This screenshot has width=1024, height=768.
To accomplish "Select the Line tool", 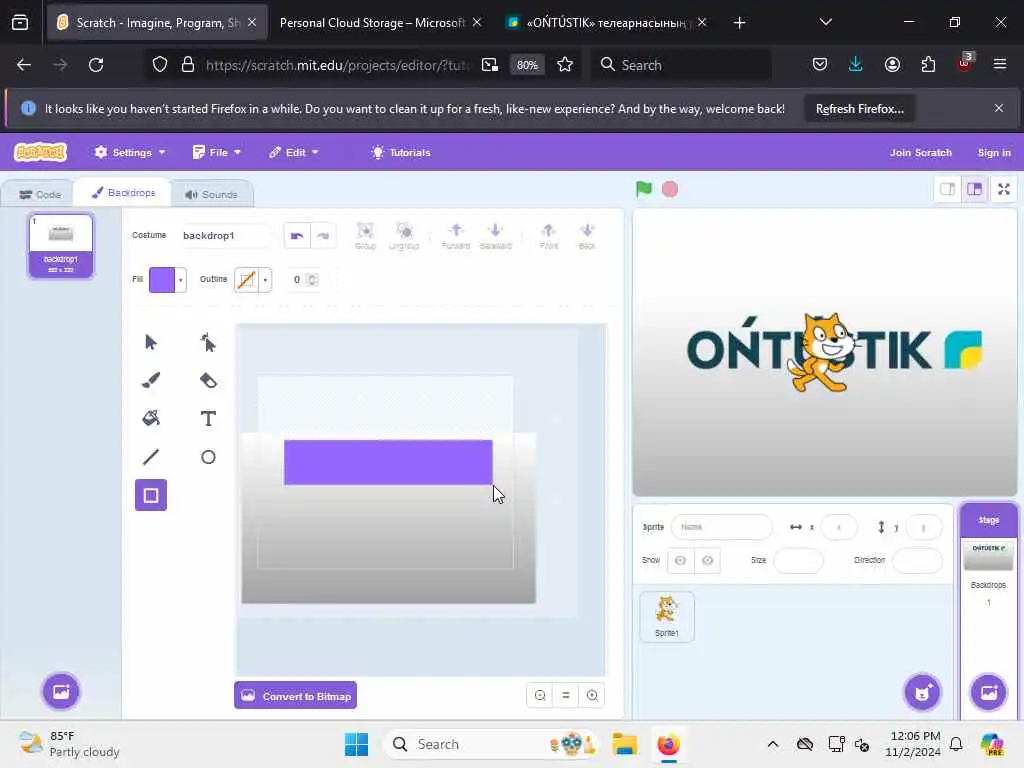I will click(x=151, y=456).
